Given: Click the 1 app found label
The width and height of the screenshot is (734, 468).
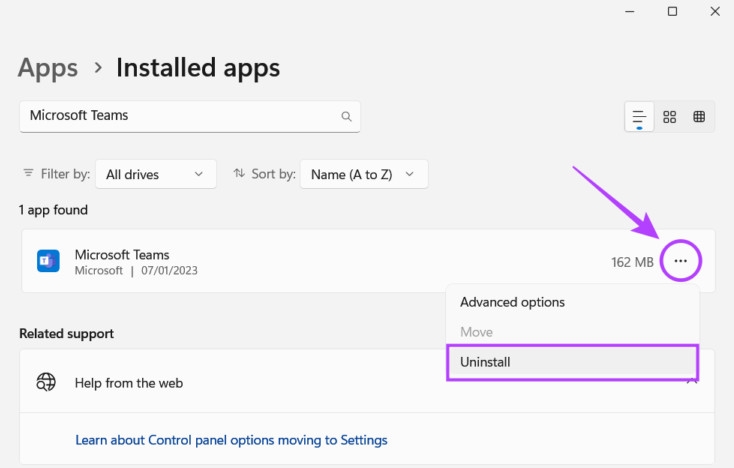Looking at the screenshot, I should click(53, 210).
